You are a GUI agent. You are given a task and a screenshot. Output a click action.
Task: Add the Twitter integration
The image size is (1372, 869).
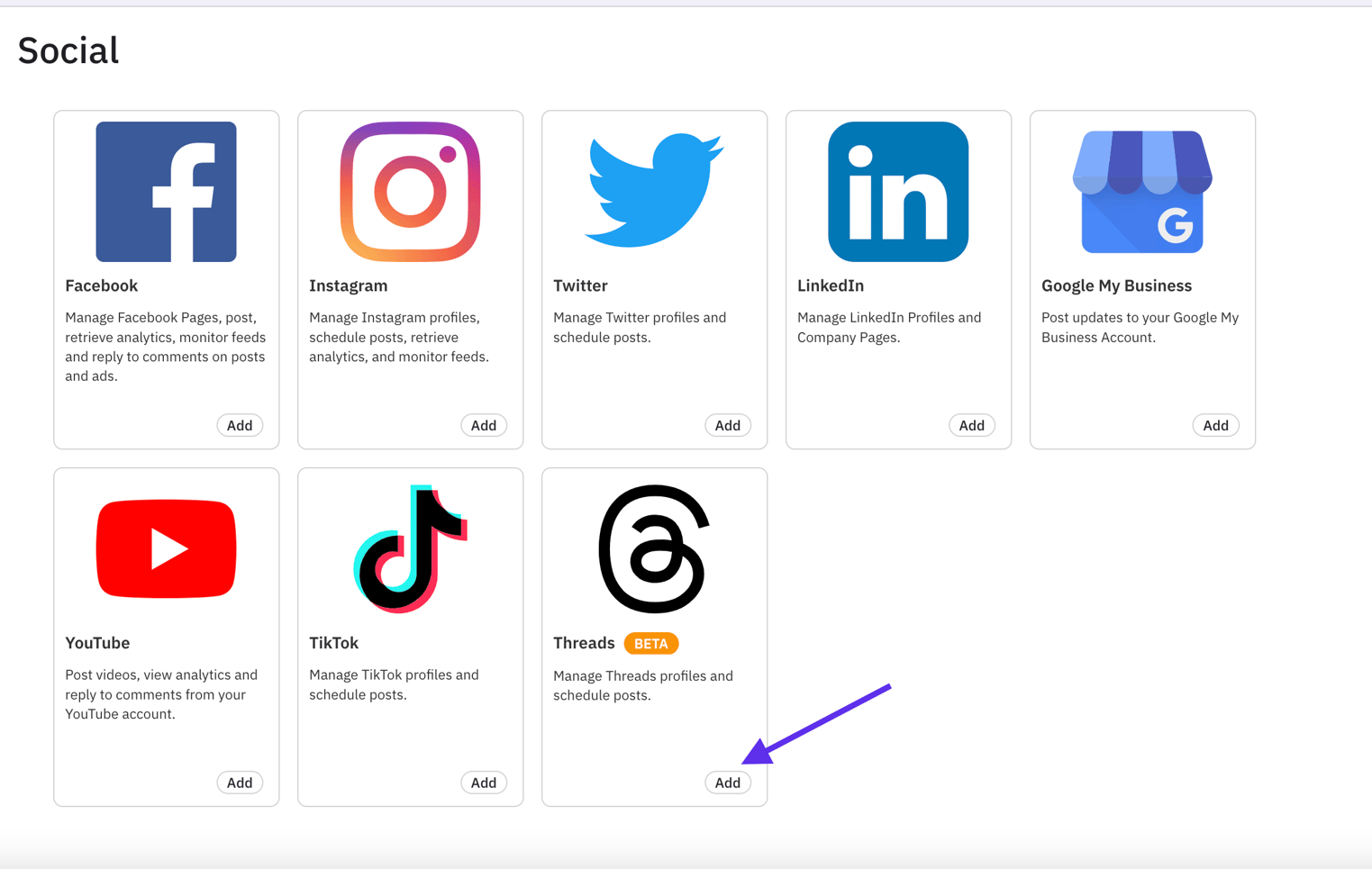coord(728,425)
